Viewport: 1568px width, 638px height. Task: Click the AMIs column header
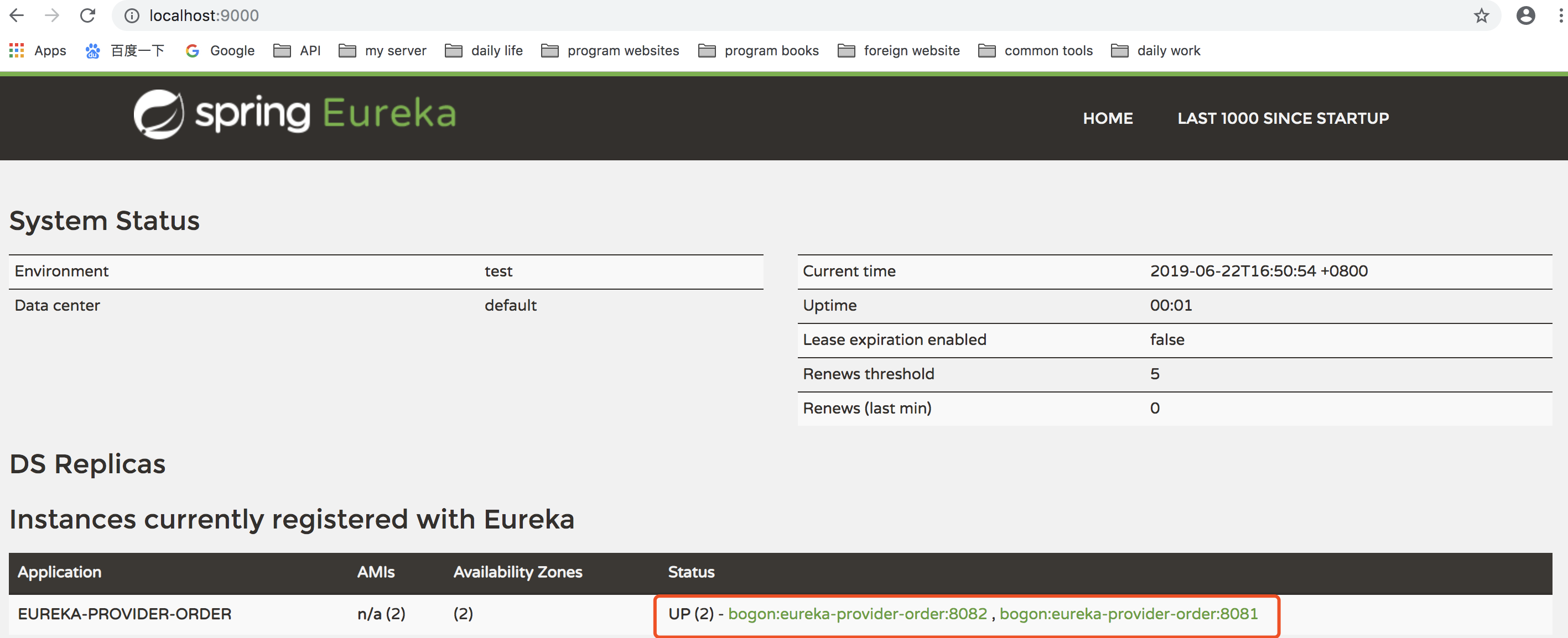(x=376, y=572)
